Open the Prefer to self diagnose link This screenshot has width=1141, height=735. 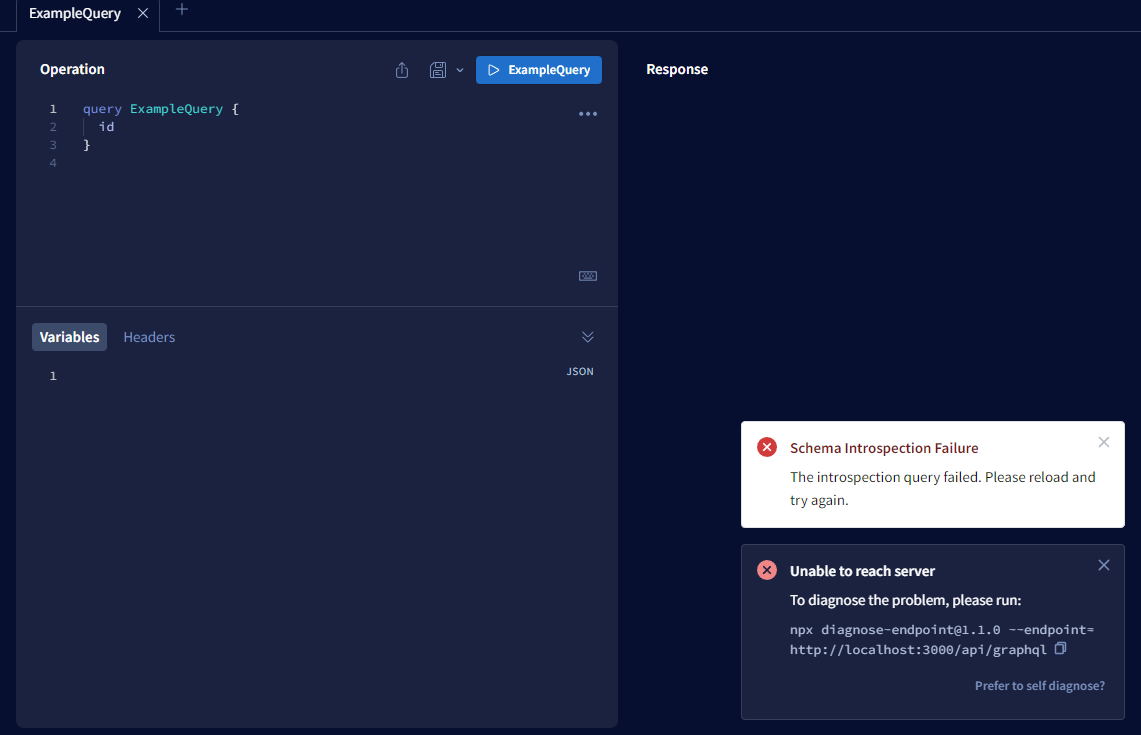(1040, 685)
